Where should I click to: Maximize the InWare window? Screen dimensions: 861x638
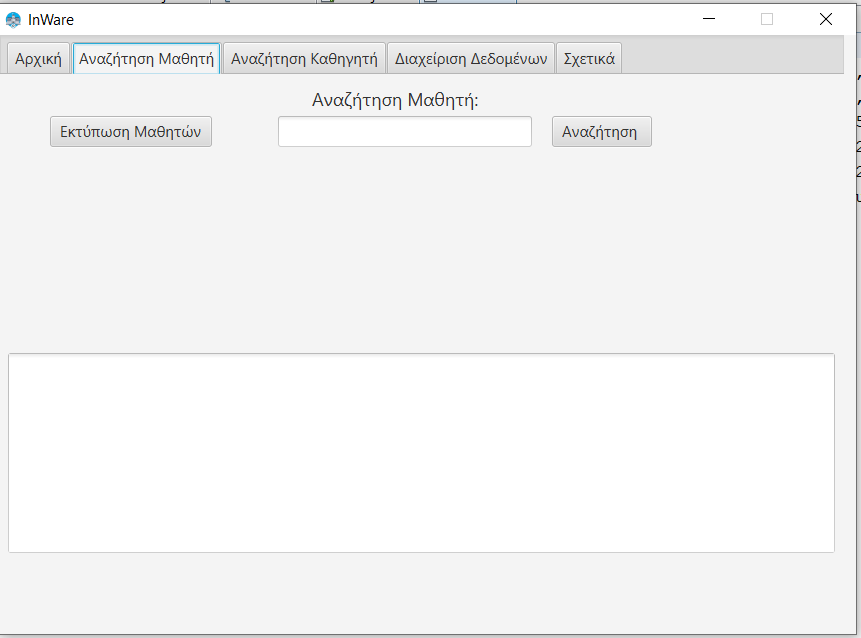click(x=766, y=19)
